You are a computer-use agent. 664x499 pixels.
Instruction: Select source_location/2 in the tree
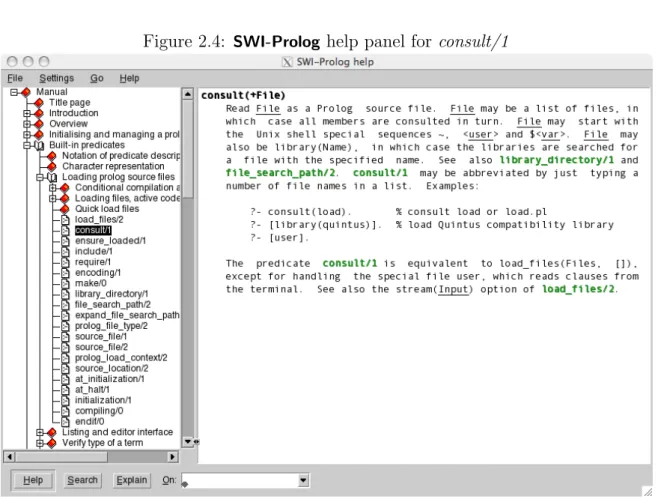tap(112, 369)
